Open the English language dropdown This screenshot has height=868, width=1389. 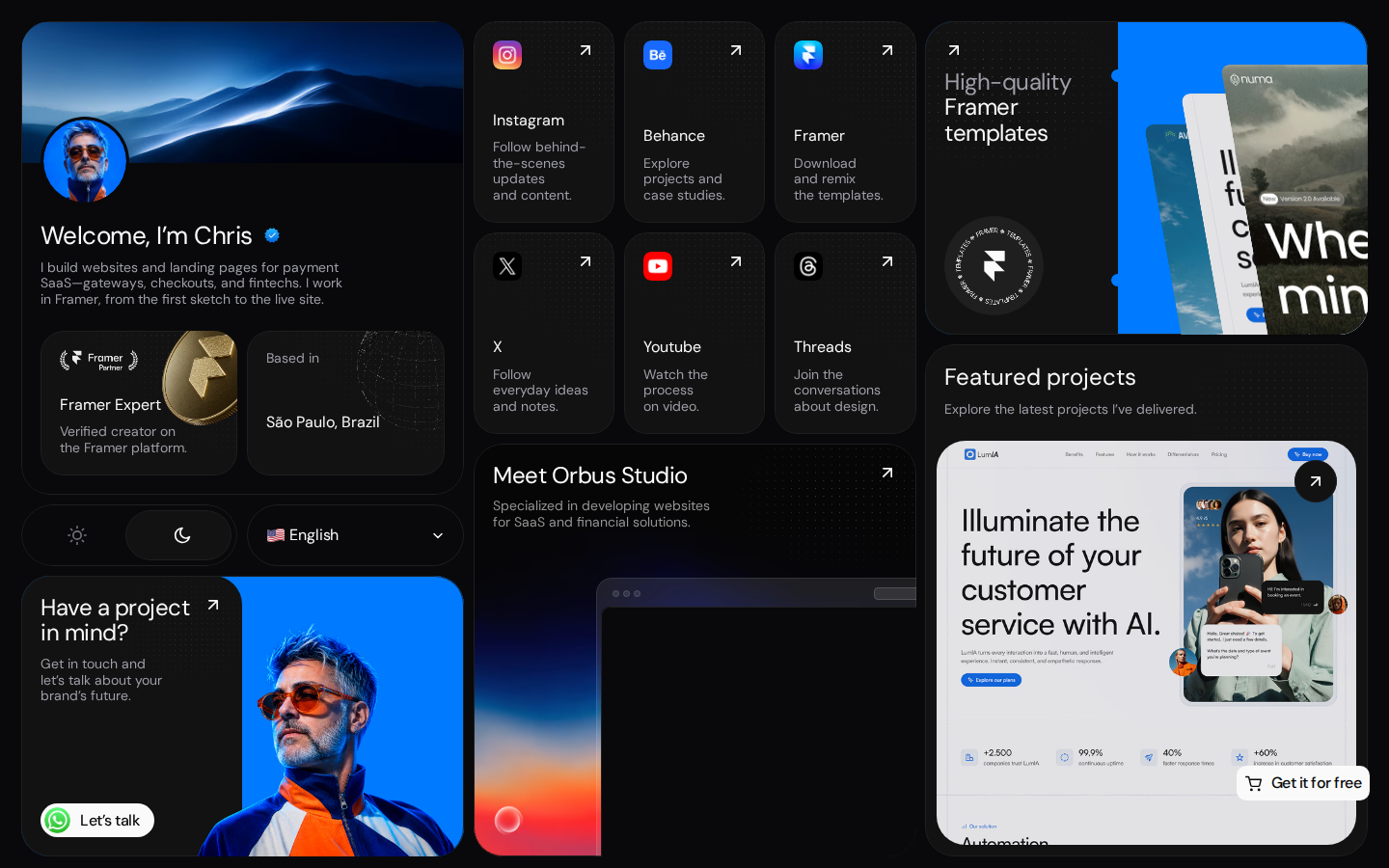click(x=355, y=535)
